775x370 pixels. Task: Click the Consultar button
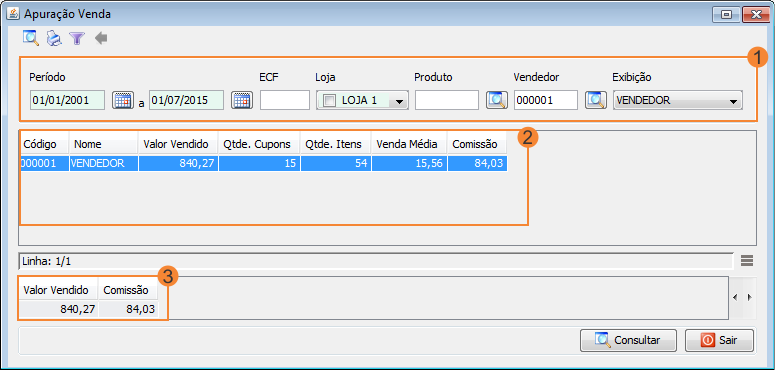tap(629, 340)
